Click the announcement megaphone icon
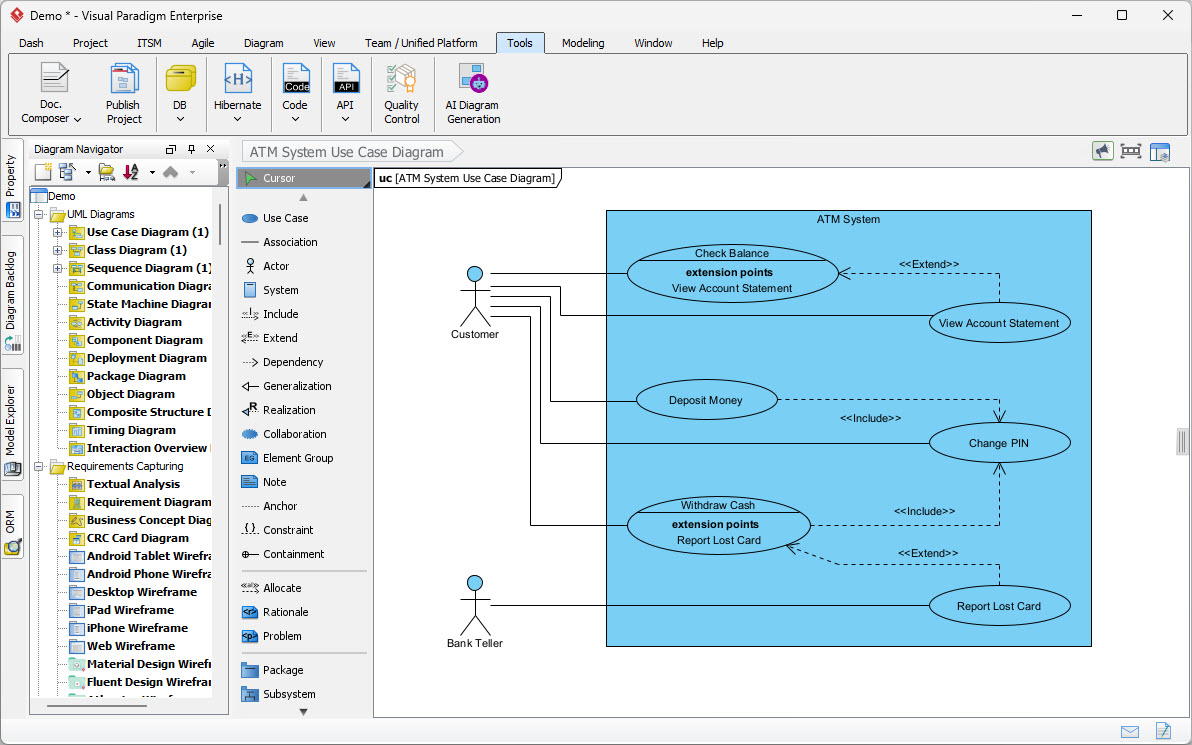 point(1102,151)
